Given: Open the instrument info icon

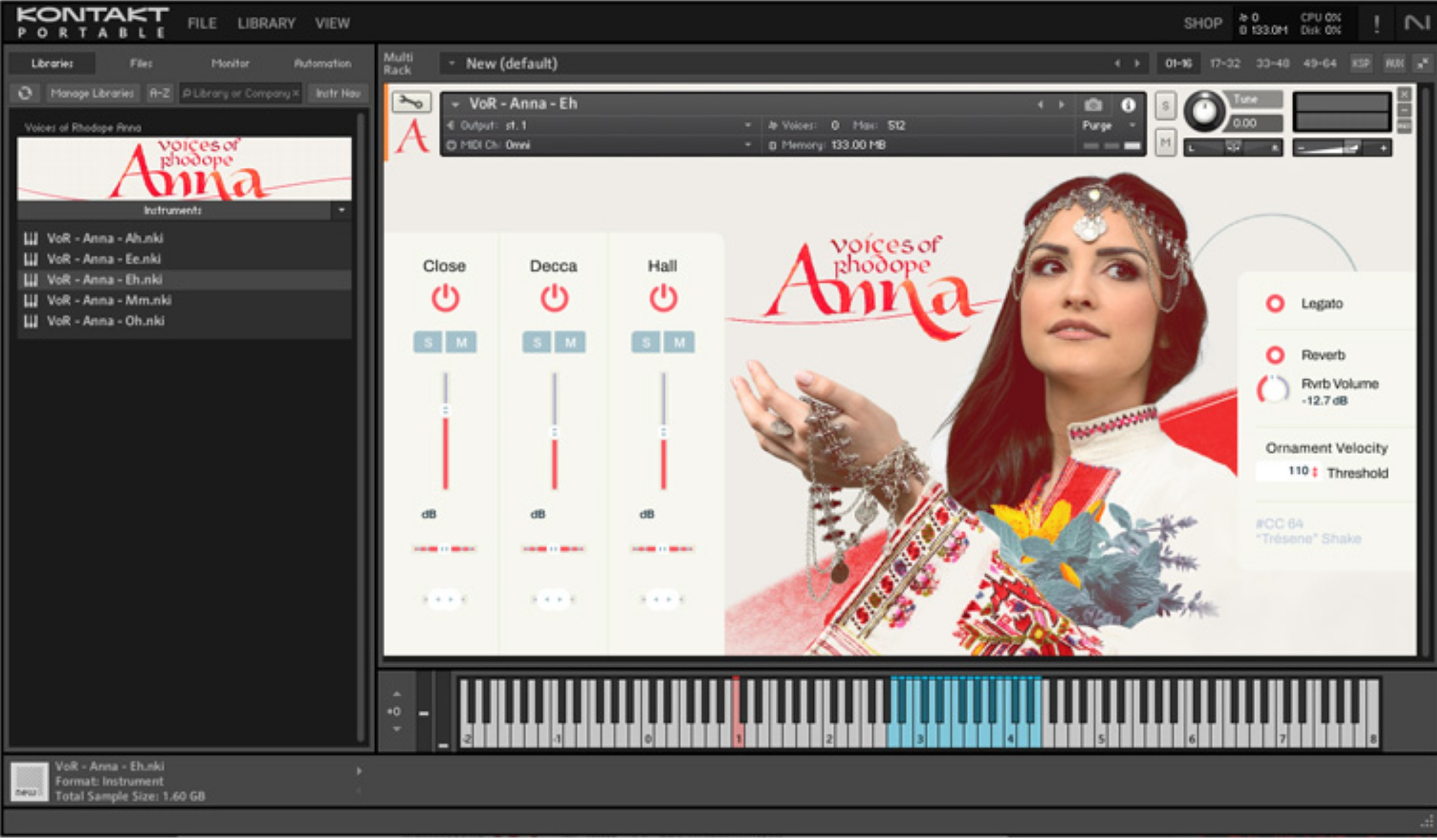Looking at the screenshot, I should click(x=1128, y=105).
